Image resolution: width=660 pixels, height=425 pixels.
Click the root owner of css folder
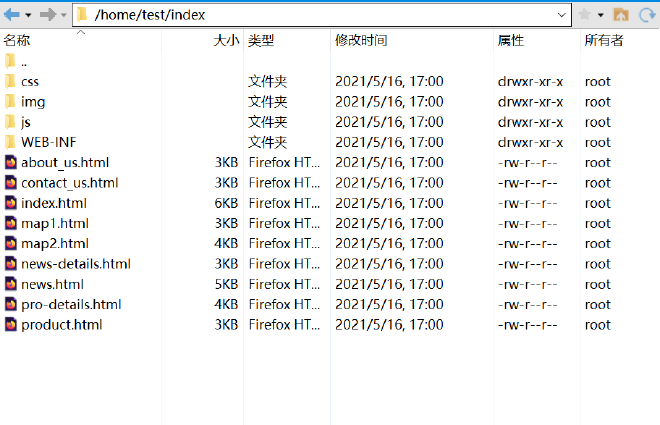pos(597,82)
